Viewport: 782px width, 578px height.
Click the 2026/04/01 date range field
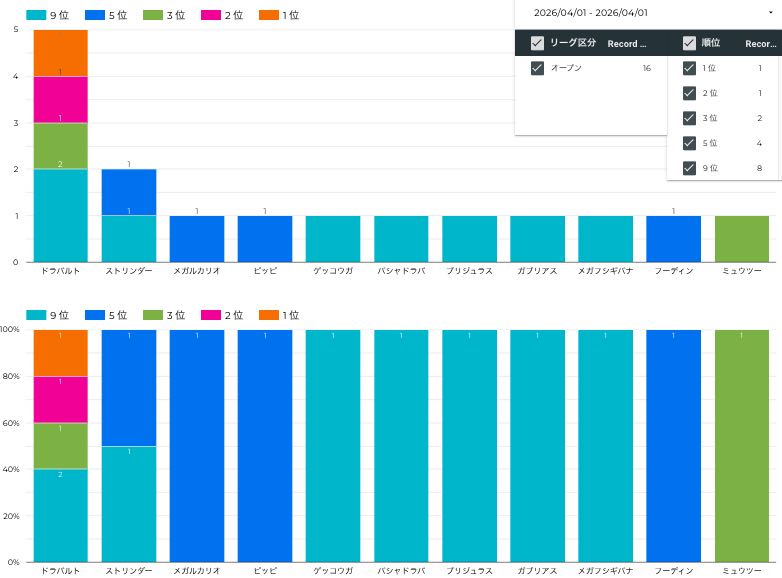pyautogui.click(x=591, y=13)
